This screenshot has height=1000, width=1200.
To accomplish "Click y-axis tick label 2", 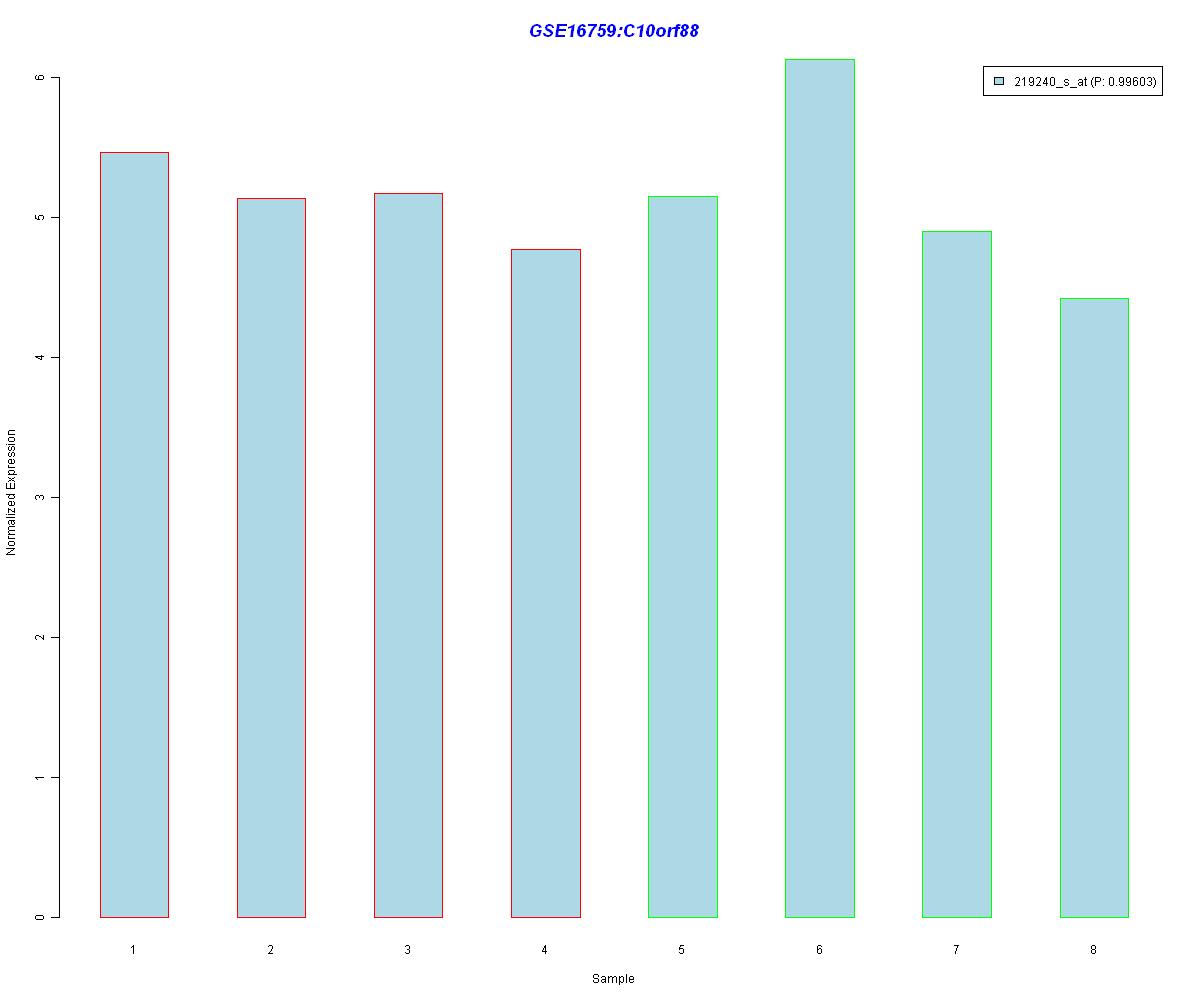I will click(x=40, y=637).
